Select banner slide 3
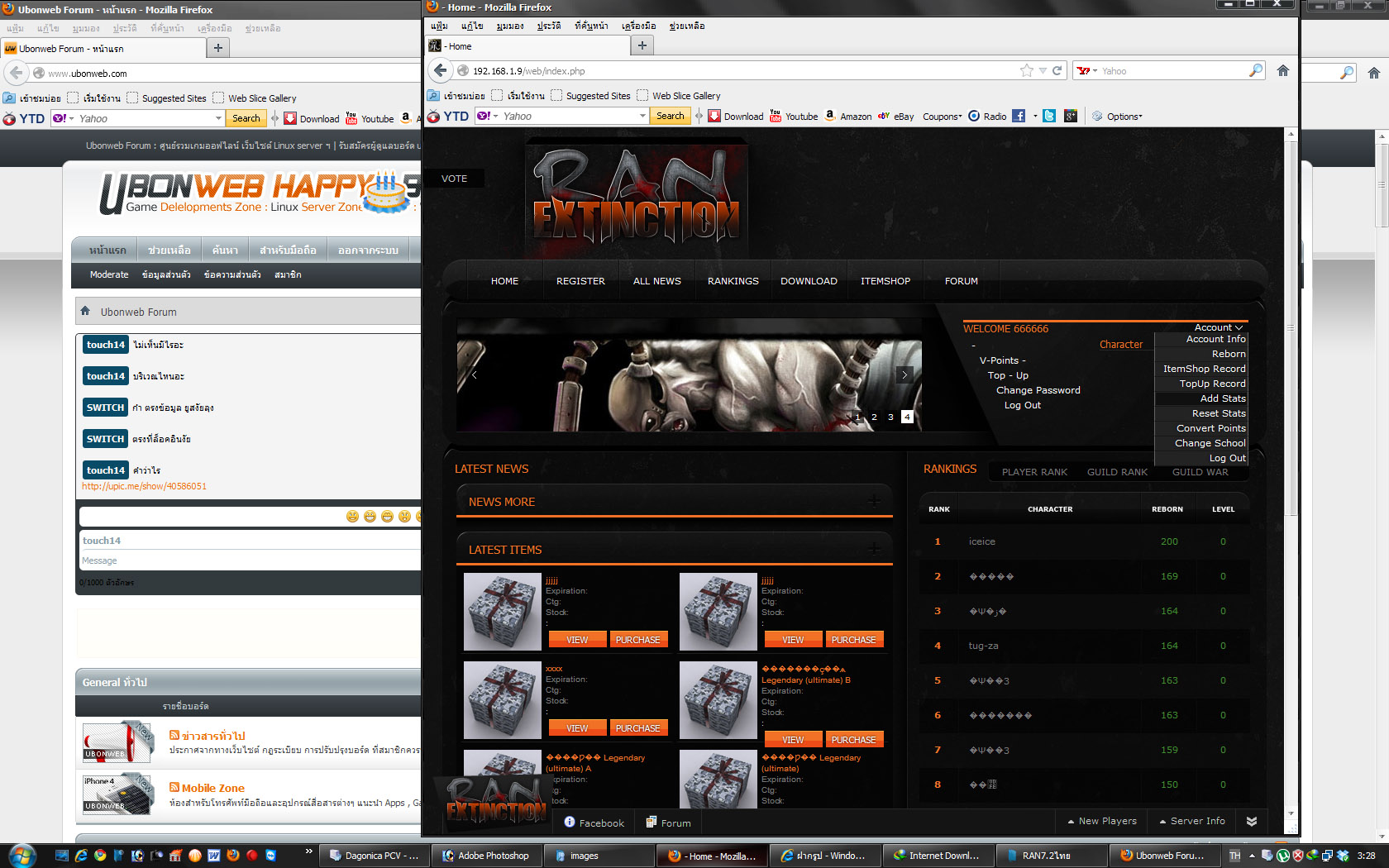This screenshot has width=1389, height=868. pos(890,417)
